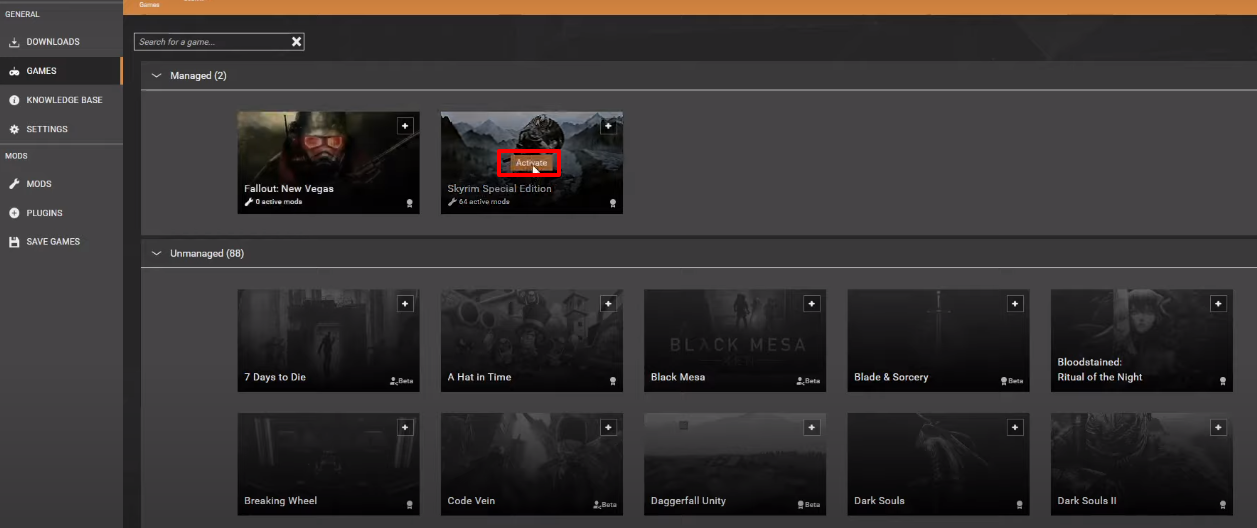The image size is (1257, 528).
Task: Click the ribbon badge on Fallout: New Vegas card
Action: [410, 203]
